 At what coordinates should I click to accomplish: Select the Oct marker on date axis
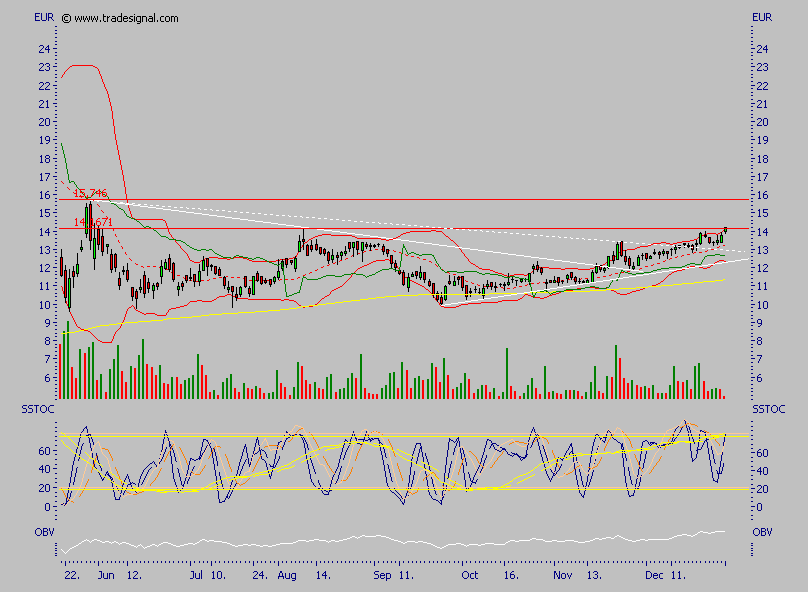point(470,576)
